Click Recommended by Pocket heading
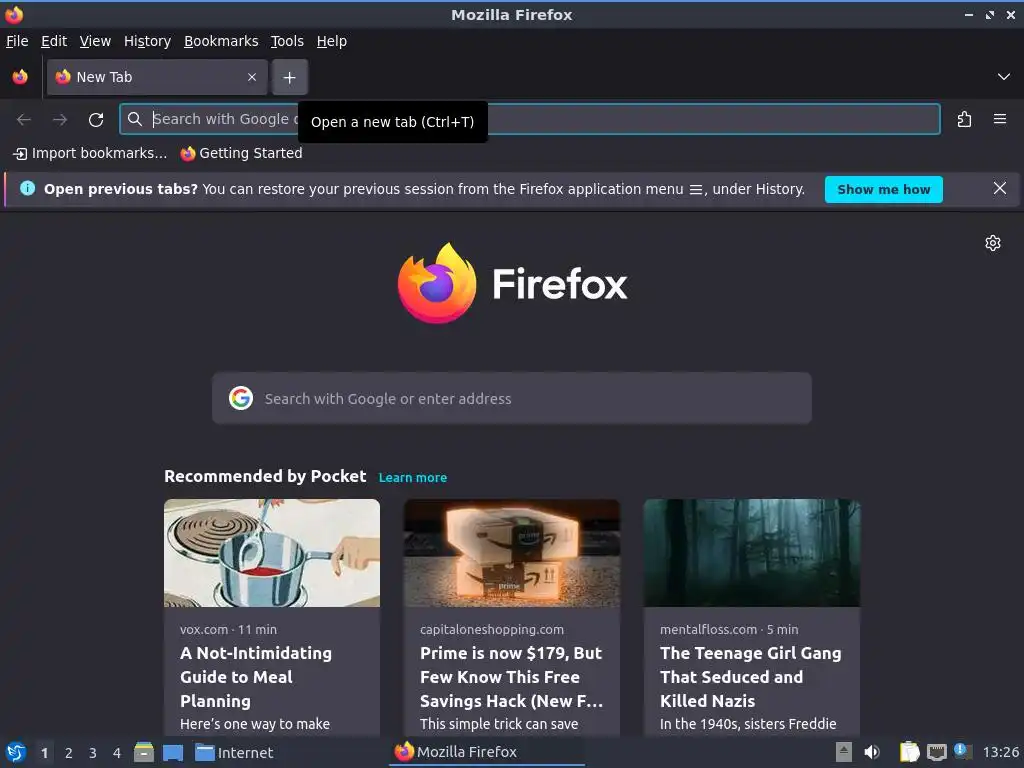1024x768 pixels. [265, 476]
